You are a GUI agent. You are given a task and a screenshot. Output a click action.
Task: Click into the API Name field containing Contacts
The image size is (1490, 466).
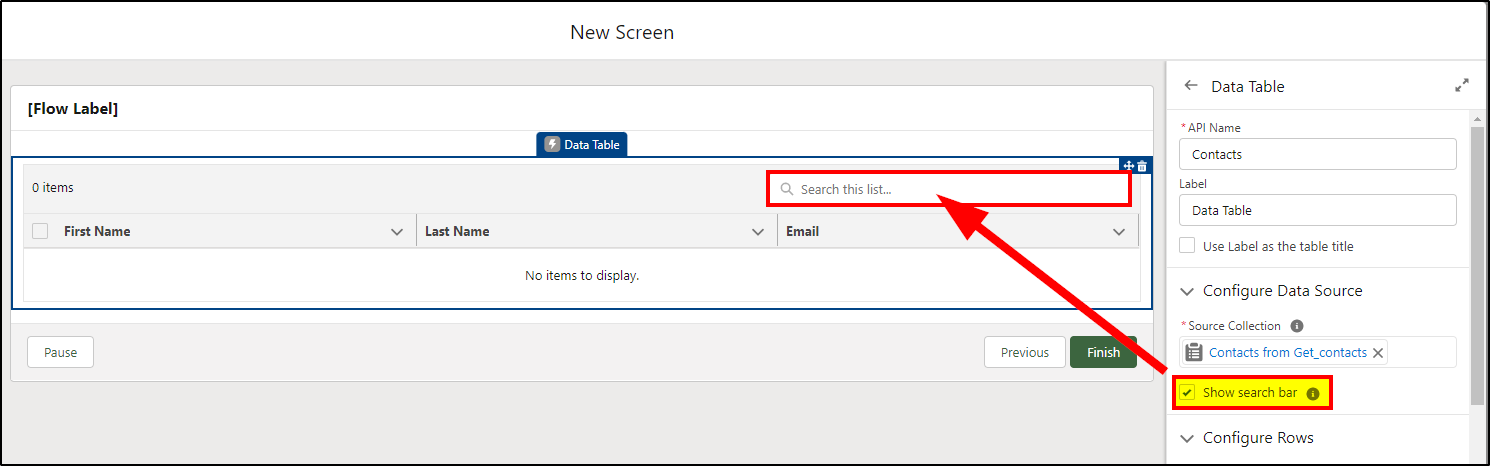pyautogui.click(x=1318, y=154)
